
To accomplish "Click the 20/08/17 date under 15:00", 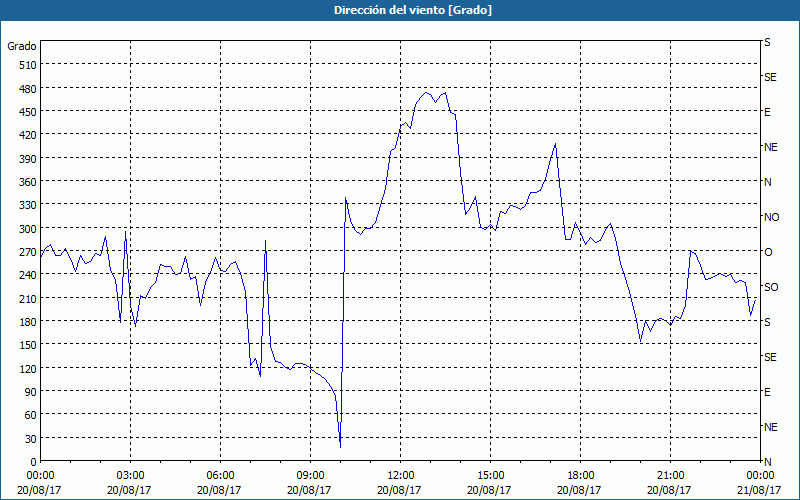I will (490, 490).
